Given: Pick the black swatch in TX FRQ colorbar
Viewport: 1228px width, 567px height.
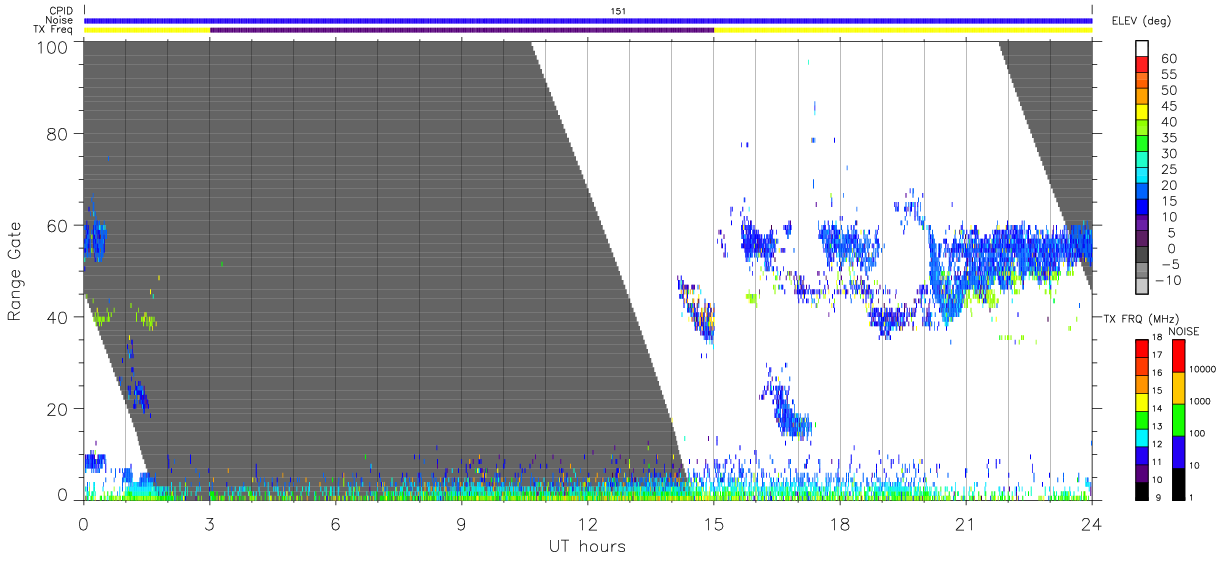Looking at the screenshot, I should 1142,490.
